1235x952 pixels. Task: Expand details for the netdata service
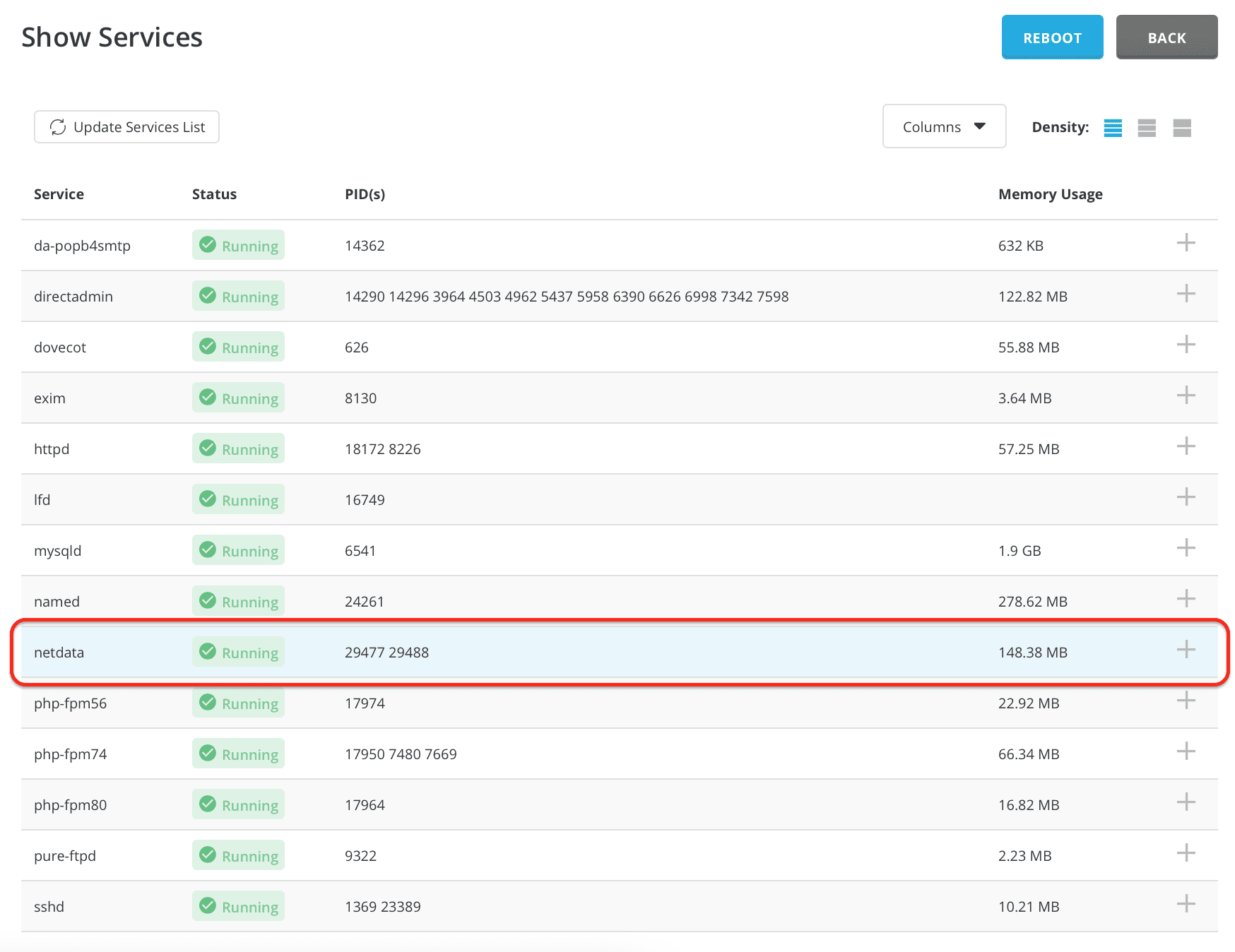click(x=1186, y=650)
